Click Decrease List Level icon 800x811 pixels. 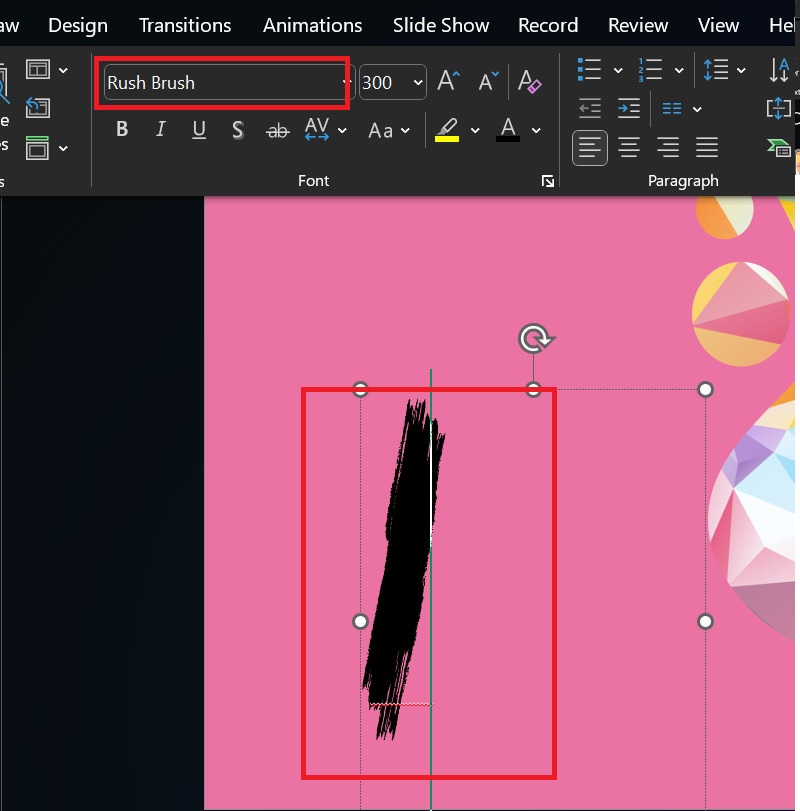[x=590, y=109]
